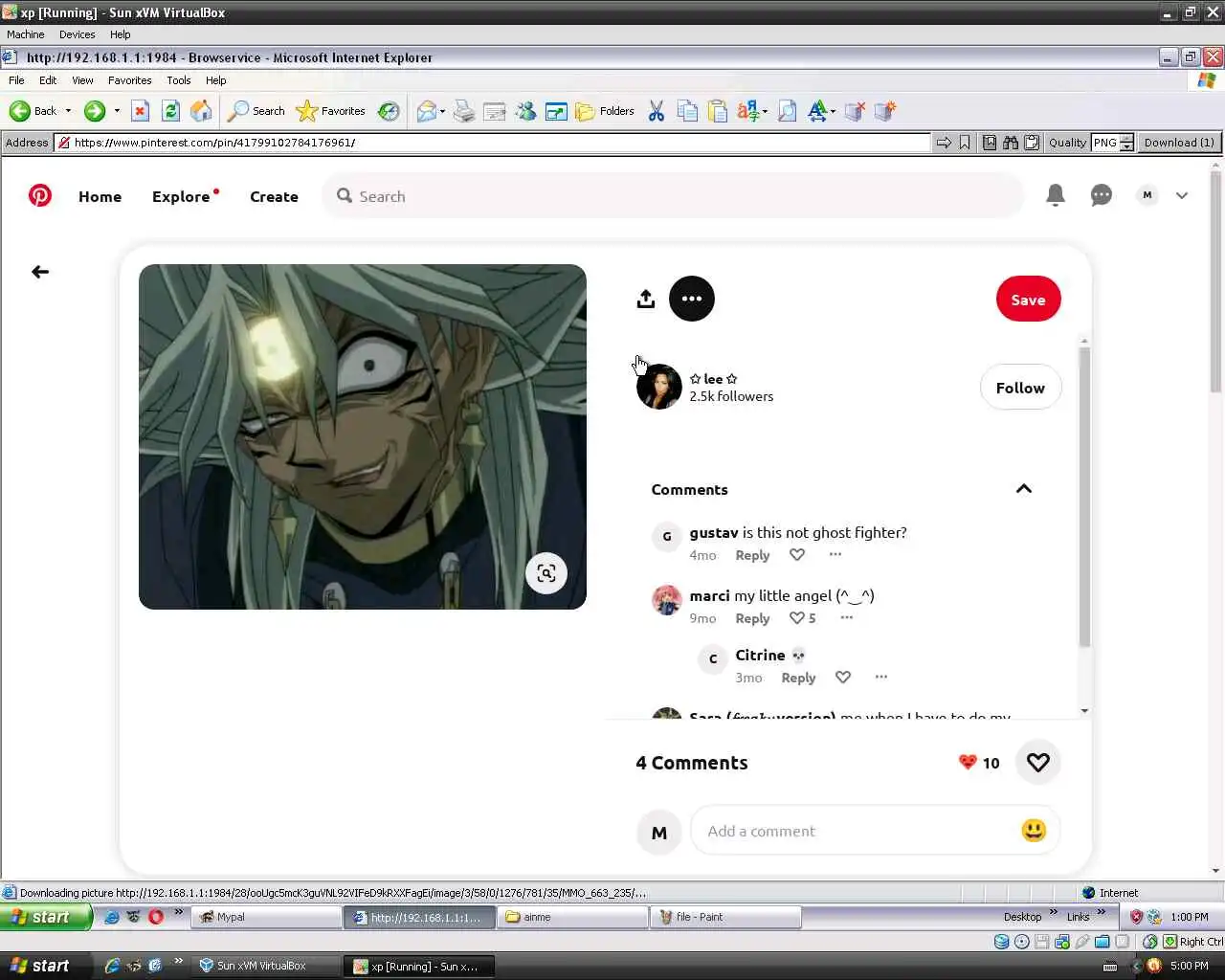1225x980 pixels.
Task: Open lee's profile picture
Action: pyautogui.click(x=659, y=387)
